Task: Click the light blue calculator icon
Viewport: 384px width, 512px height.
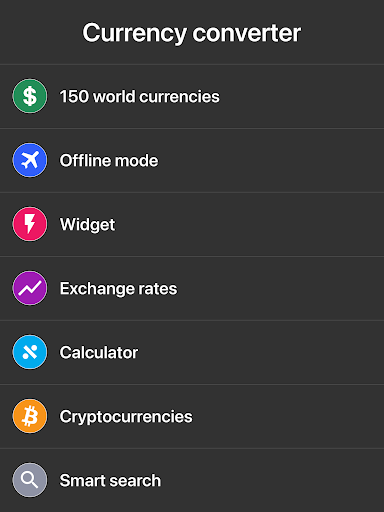Action: [30, 352]
